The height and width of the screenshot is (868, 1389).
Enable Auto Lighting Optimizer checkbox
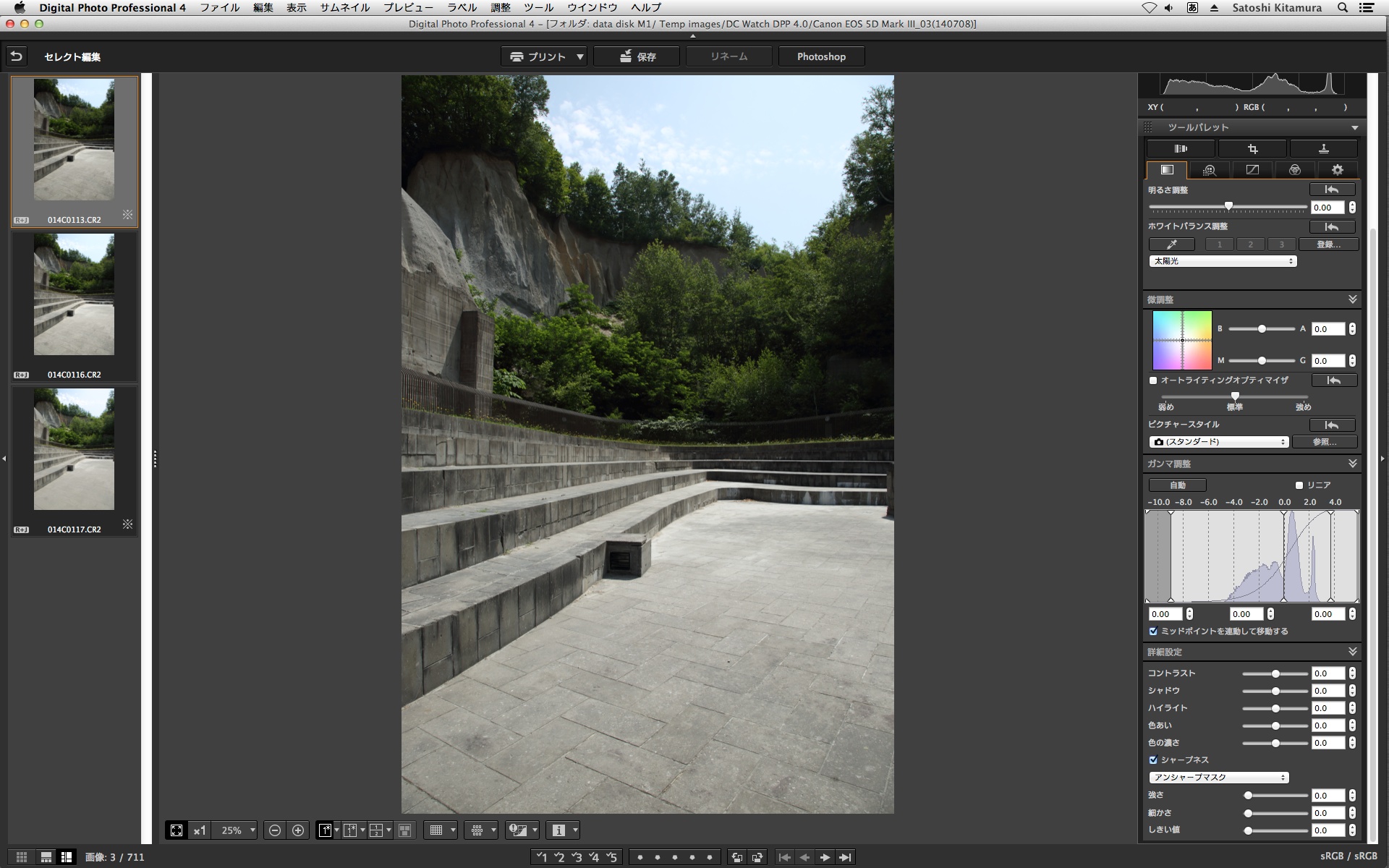point(1153,380)
